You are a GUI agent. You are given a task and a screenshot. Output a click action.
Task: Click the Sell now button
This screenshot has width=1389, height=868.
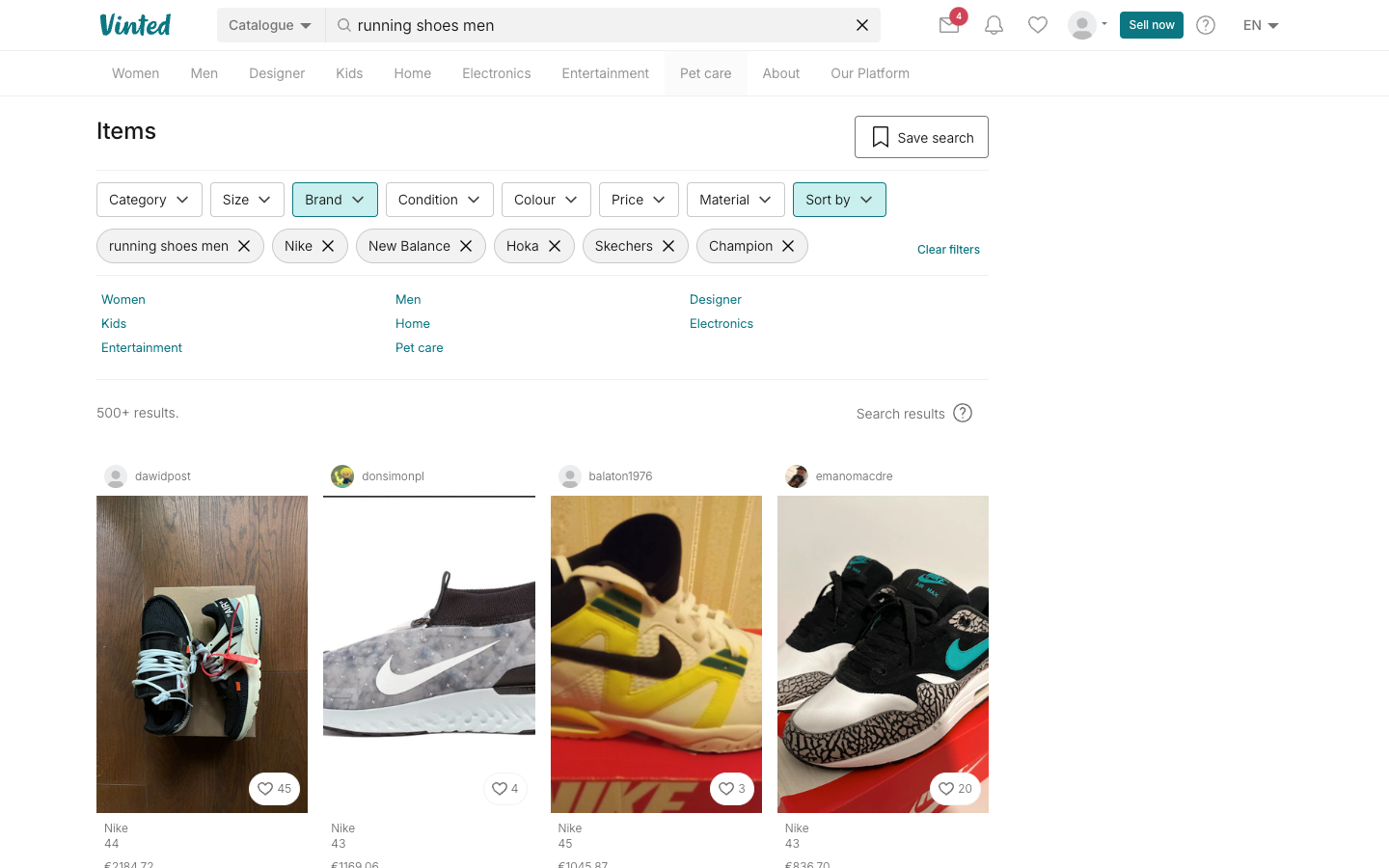[1152, 25]
